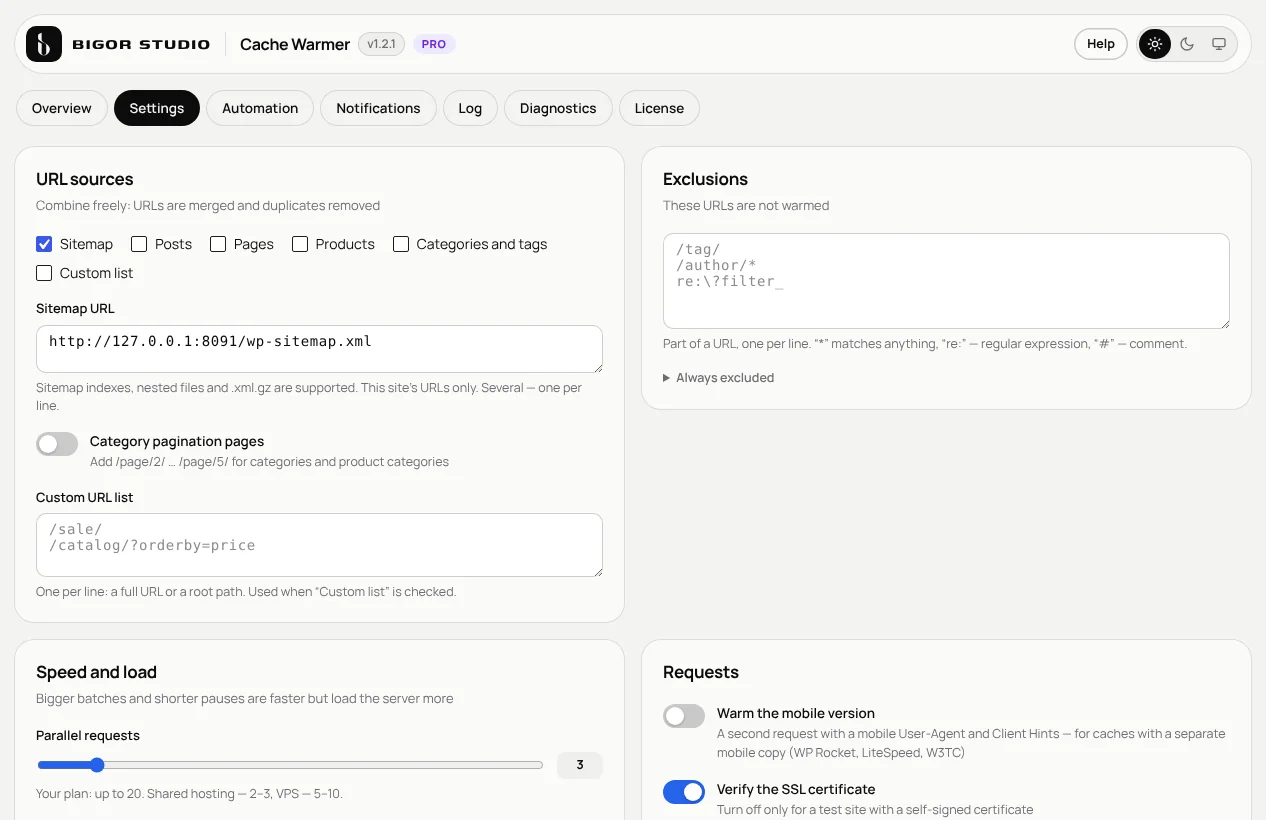Click 'These URLs are not warmed' text
Screen dimensions: 1266x820
point(746,206)
